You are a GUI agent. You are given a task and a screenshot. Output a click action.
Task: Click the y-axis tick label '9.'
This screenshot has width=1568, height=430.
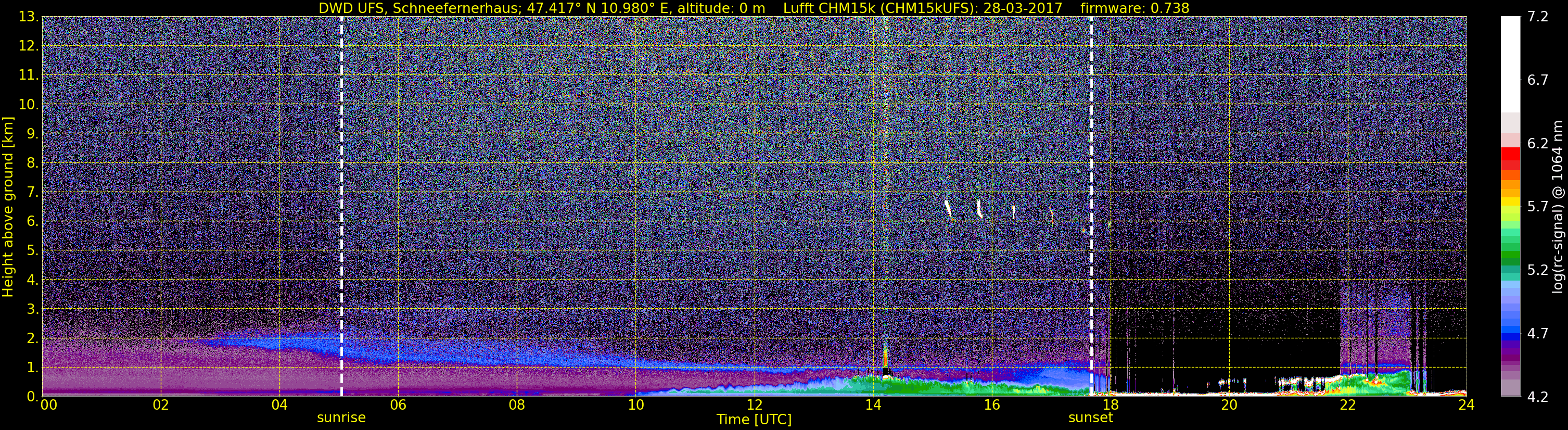pyautogui.click(x=32, y=134)
